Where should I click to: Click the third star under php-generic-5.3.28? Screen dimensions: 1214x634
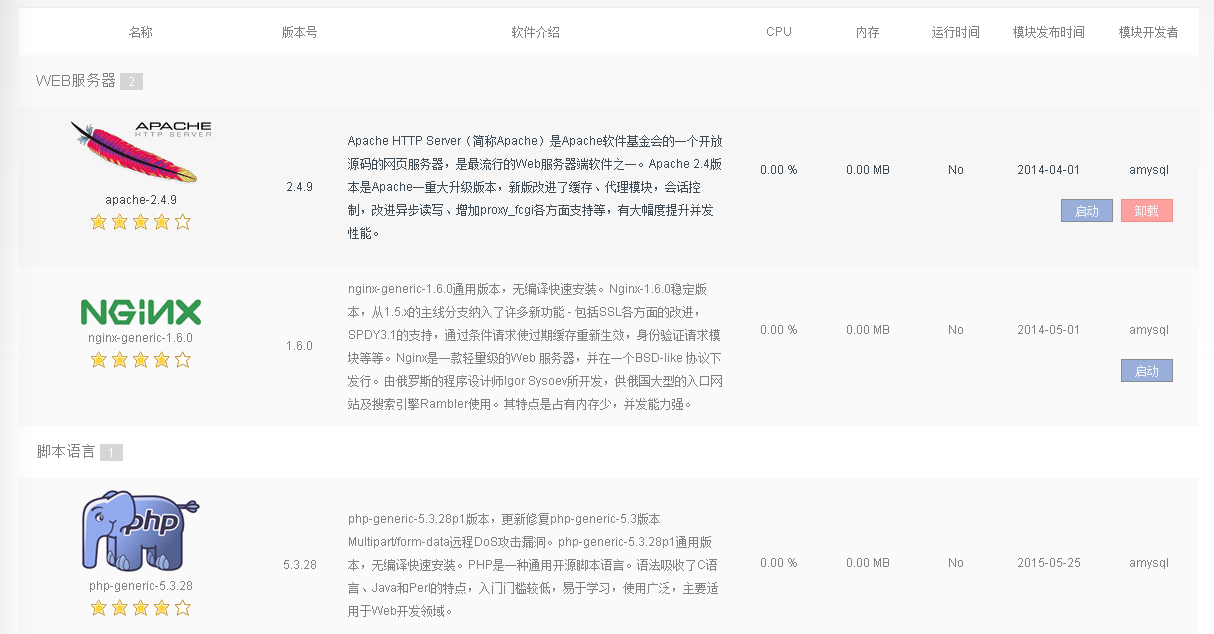click(140, 608)
